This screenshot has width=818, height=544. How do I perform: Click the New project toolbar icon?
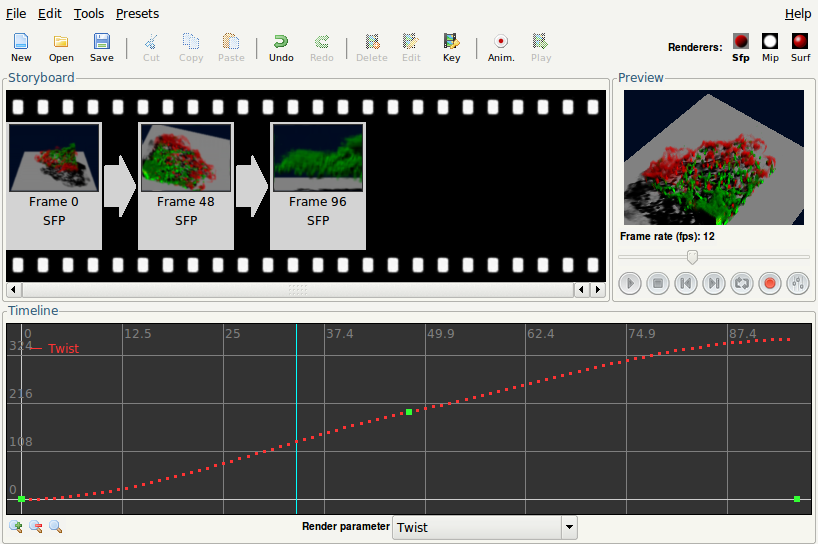(x=21, y=47)
